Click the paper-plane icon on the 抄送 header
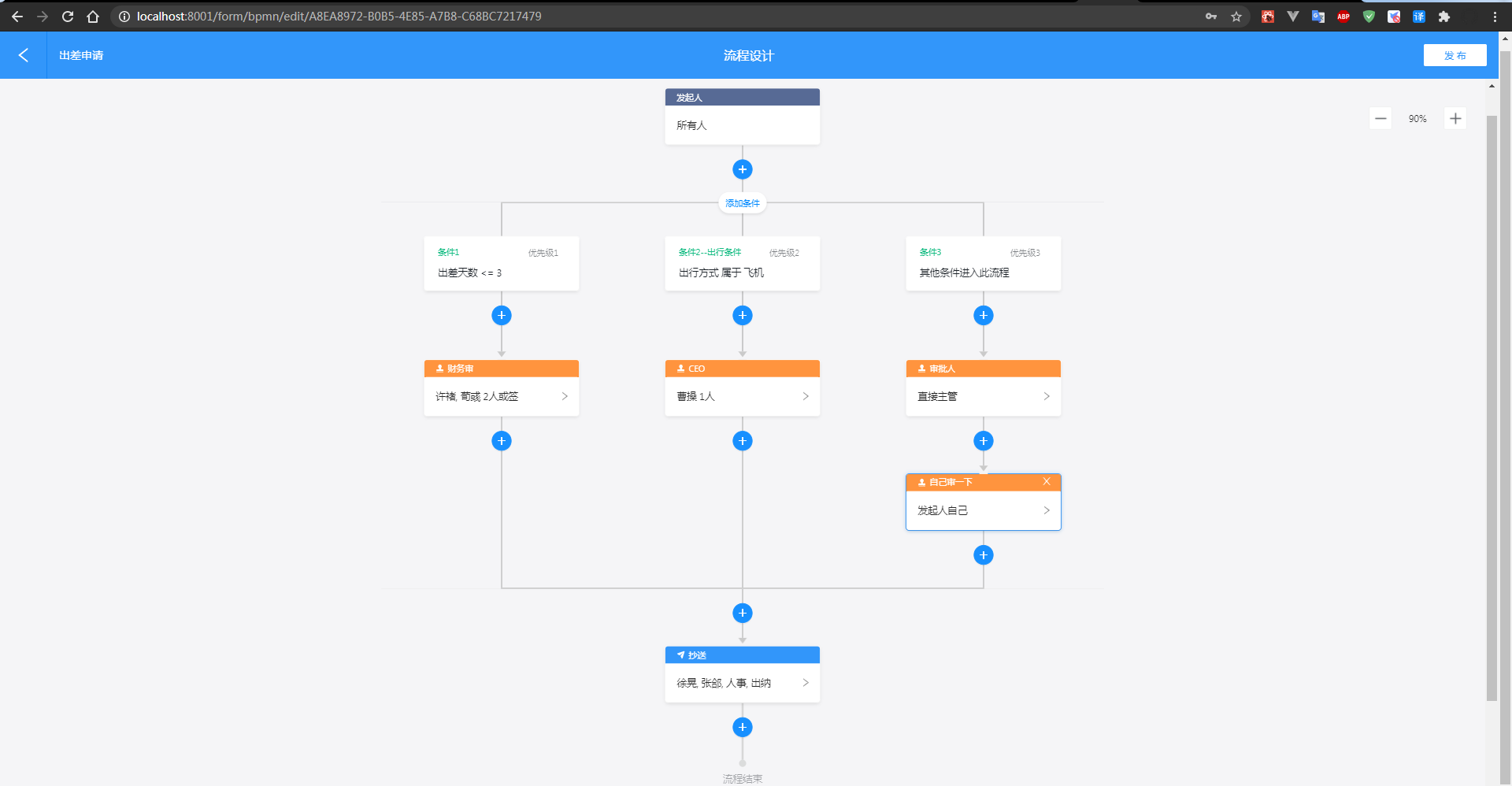The image size is (1512, 786). [x=680, y=654]
